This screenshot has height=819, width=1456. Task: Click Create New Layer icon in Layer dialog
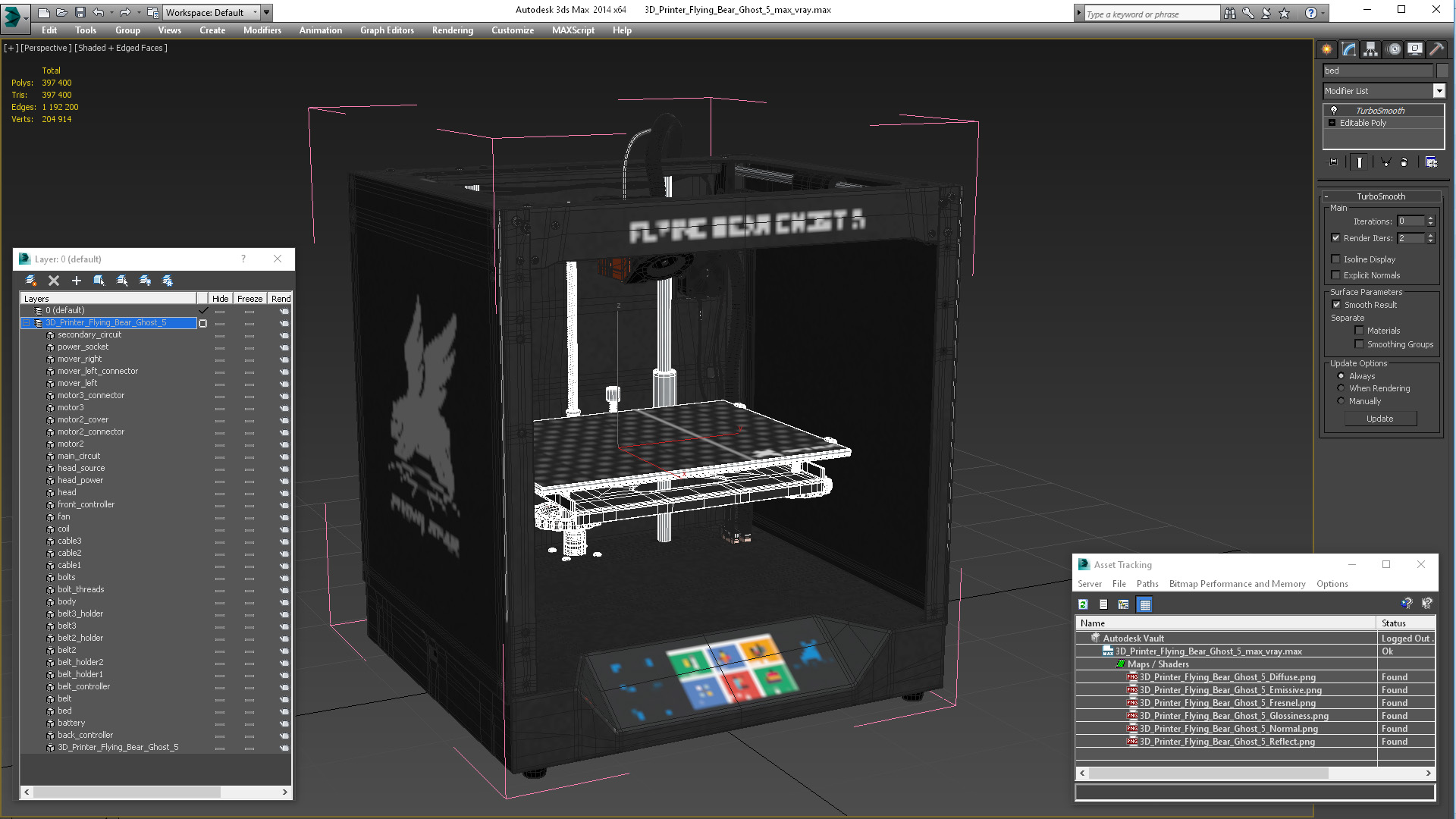coord(31,281)
